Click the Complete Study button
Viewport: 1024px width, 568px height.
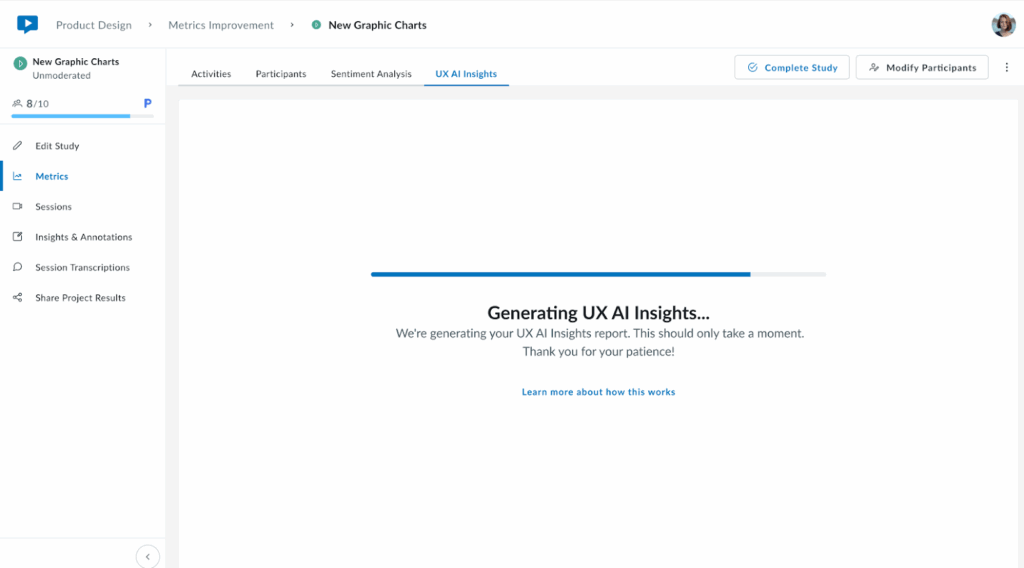792,67
